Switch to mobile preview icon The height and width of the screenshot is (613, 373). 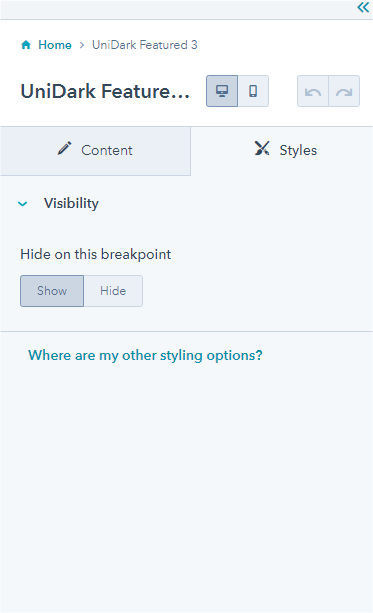pos(253,91)
